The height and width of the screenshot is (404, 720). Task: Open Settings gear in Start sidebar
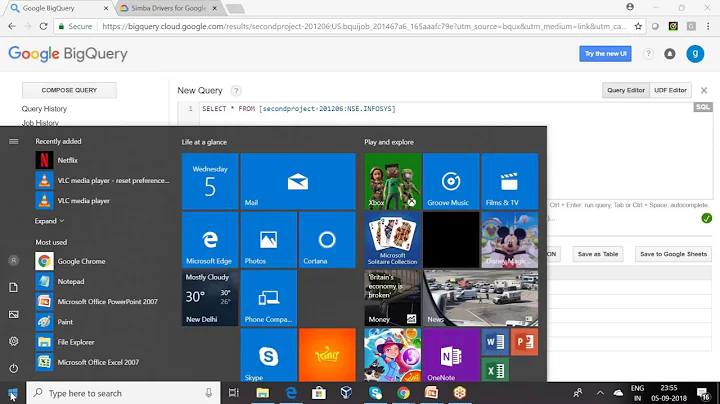coord(14,341)
